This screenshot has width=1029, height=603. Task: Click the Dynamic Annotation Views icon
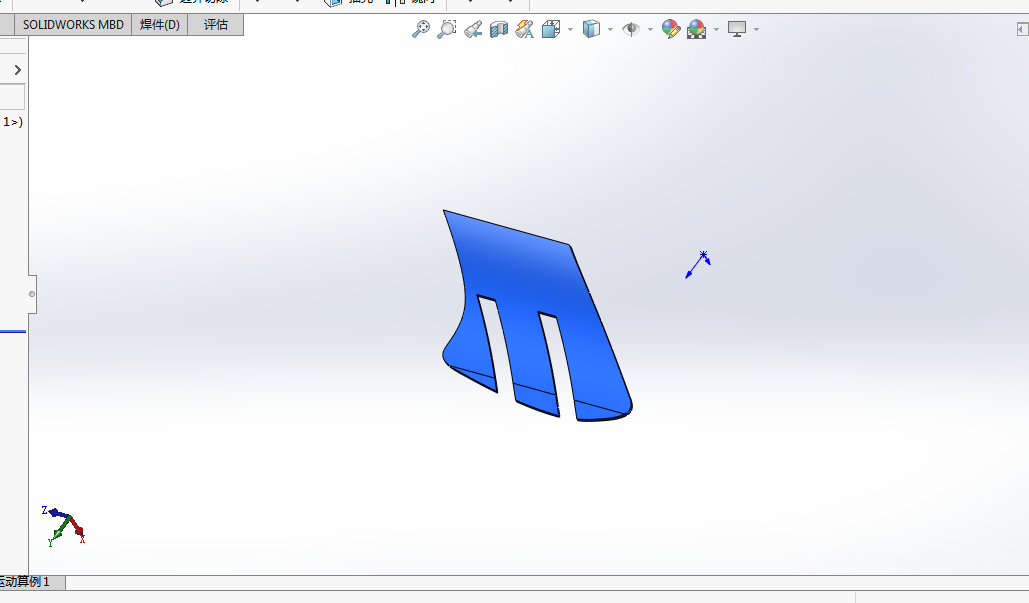coord(524,30)
